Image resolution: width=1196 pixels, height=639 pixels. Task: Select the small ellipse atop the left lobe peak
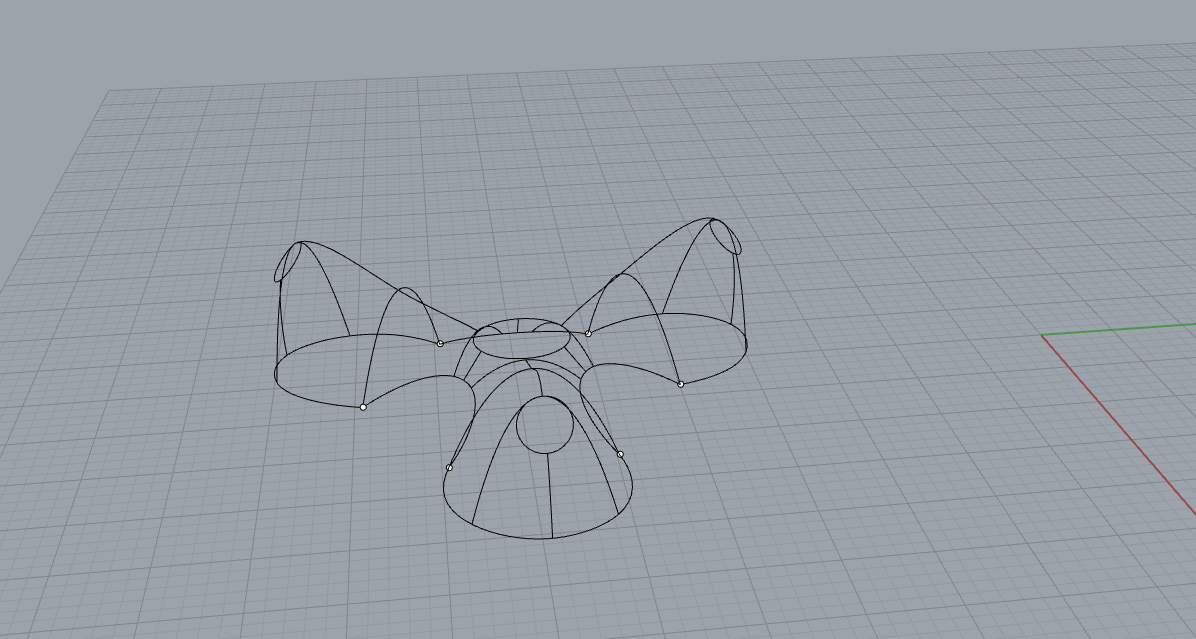coord(288,262)
